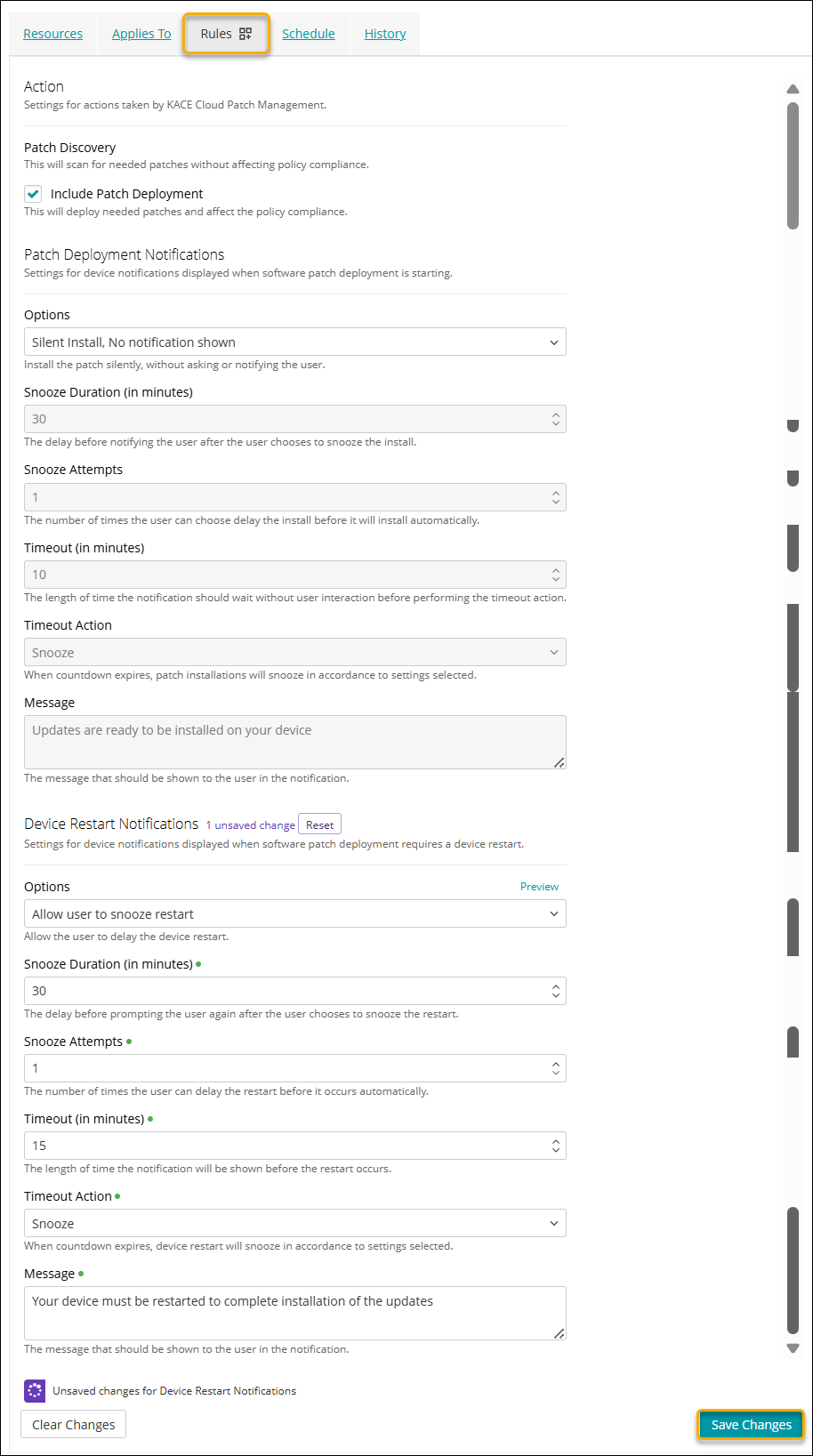Click the vertical scrollbar thumb at top
813x1456 pixels.
click(793, 165)
